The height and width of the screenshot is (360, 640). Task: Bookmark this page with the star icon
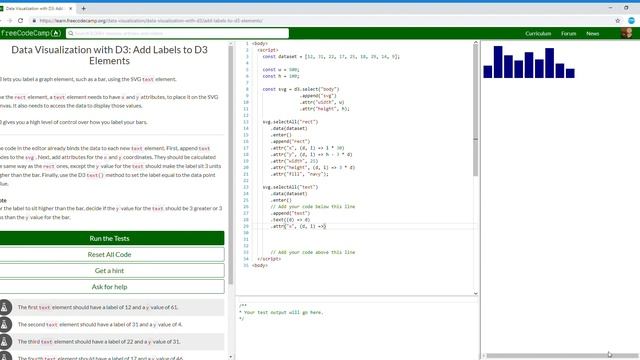tap(618, 20)
